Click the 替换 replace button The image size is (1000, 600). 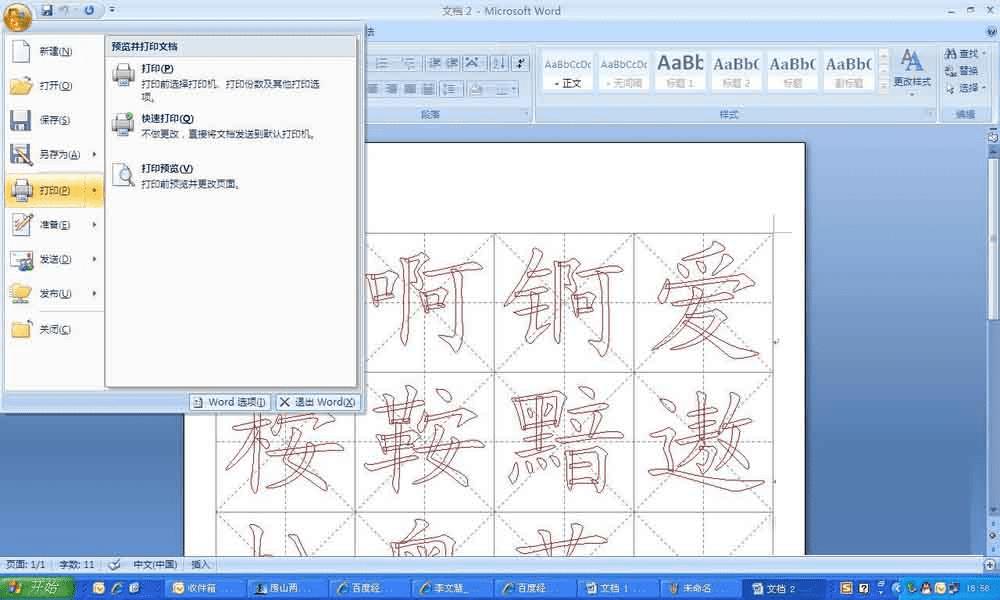click(x=962, y=71)
